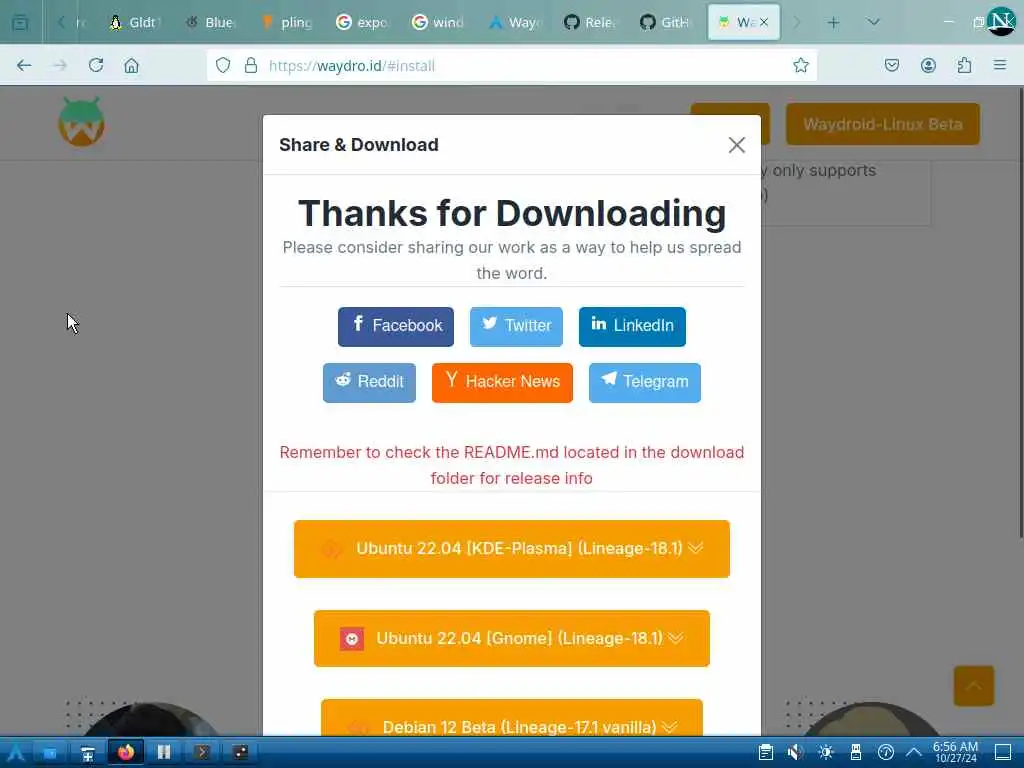This screenshot has width=1024, height=768.
Task: Click the Waydroid-Linux Beta button
Action: click(x=883, y=124)
